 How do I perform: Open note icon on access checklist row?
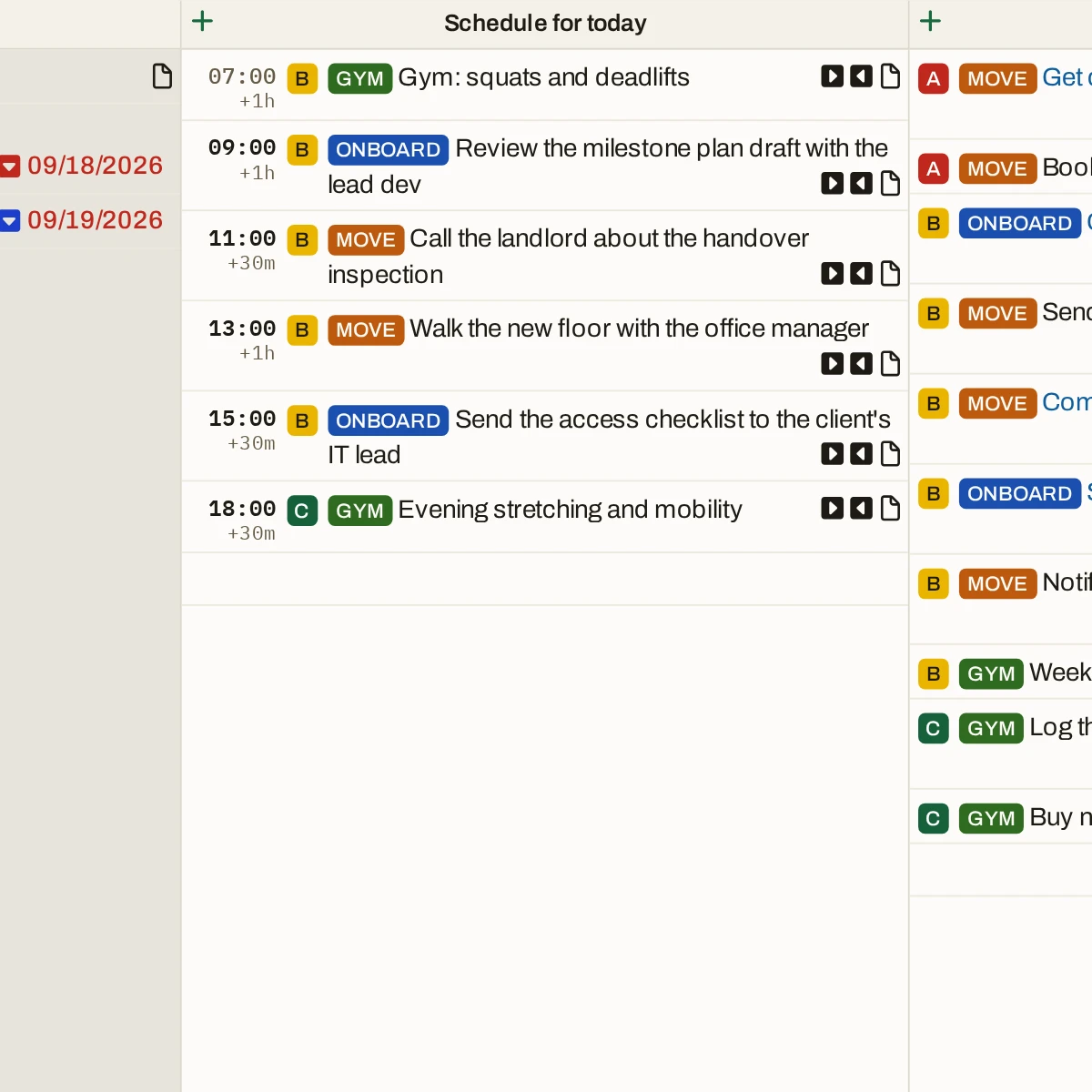(890, 454)
